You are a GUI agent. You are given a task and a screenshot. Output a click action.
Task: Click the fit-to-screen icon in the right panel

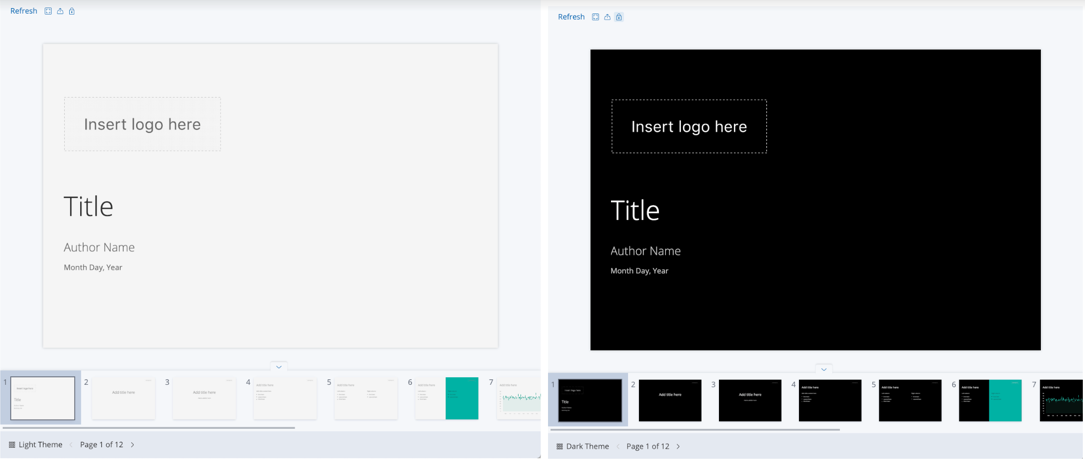[595, 17]
